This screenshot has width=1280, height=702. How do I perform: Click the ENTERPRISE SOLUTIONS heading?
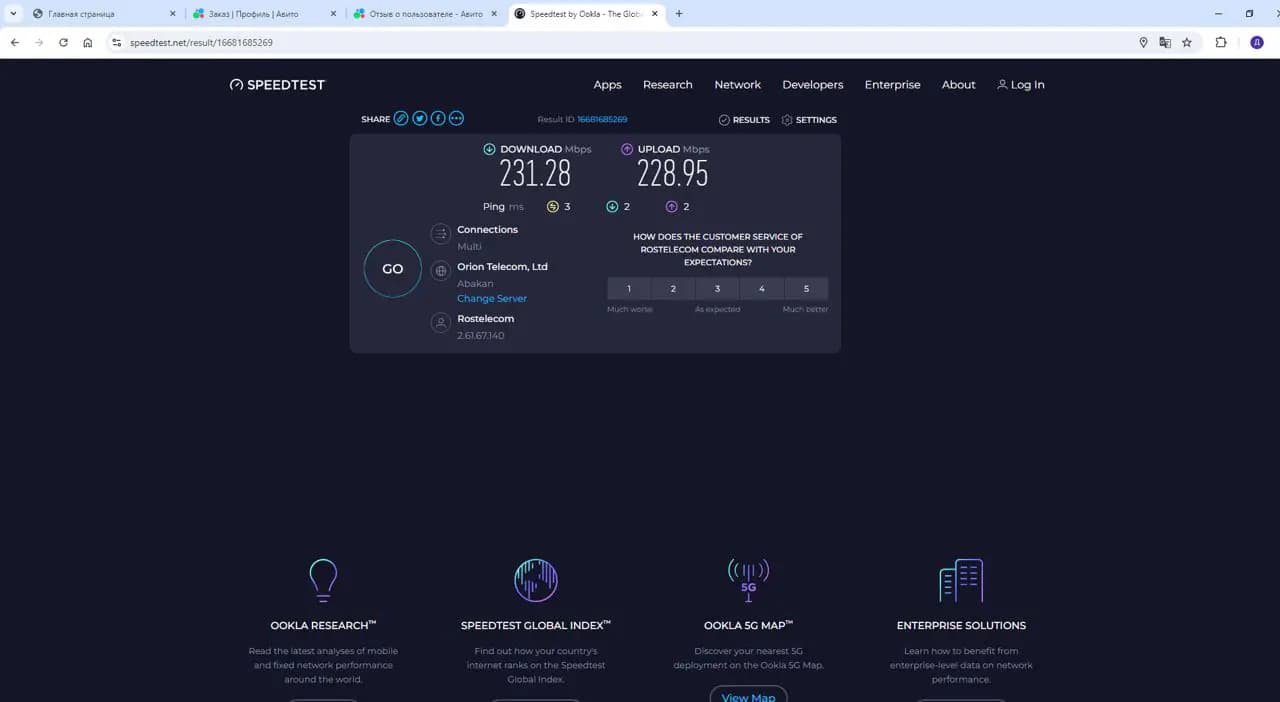(x=961, y=626)
